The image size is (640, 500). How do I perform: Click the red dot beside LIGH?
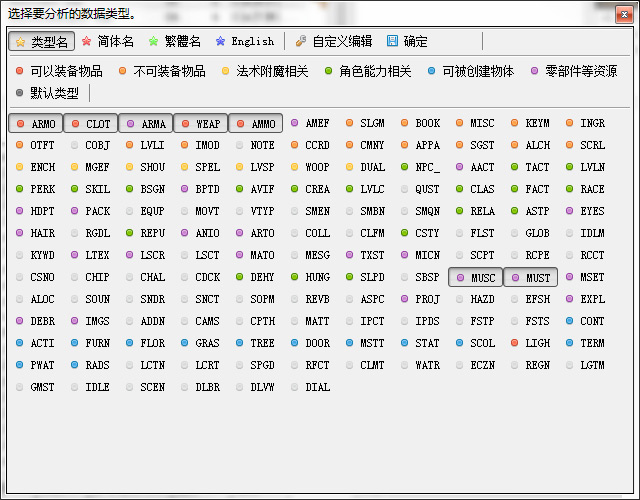pos(515,343)
